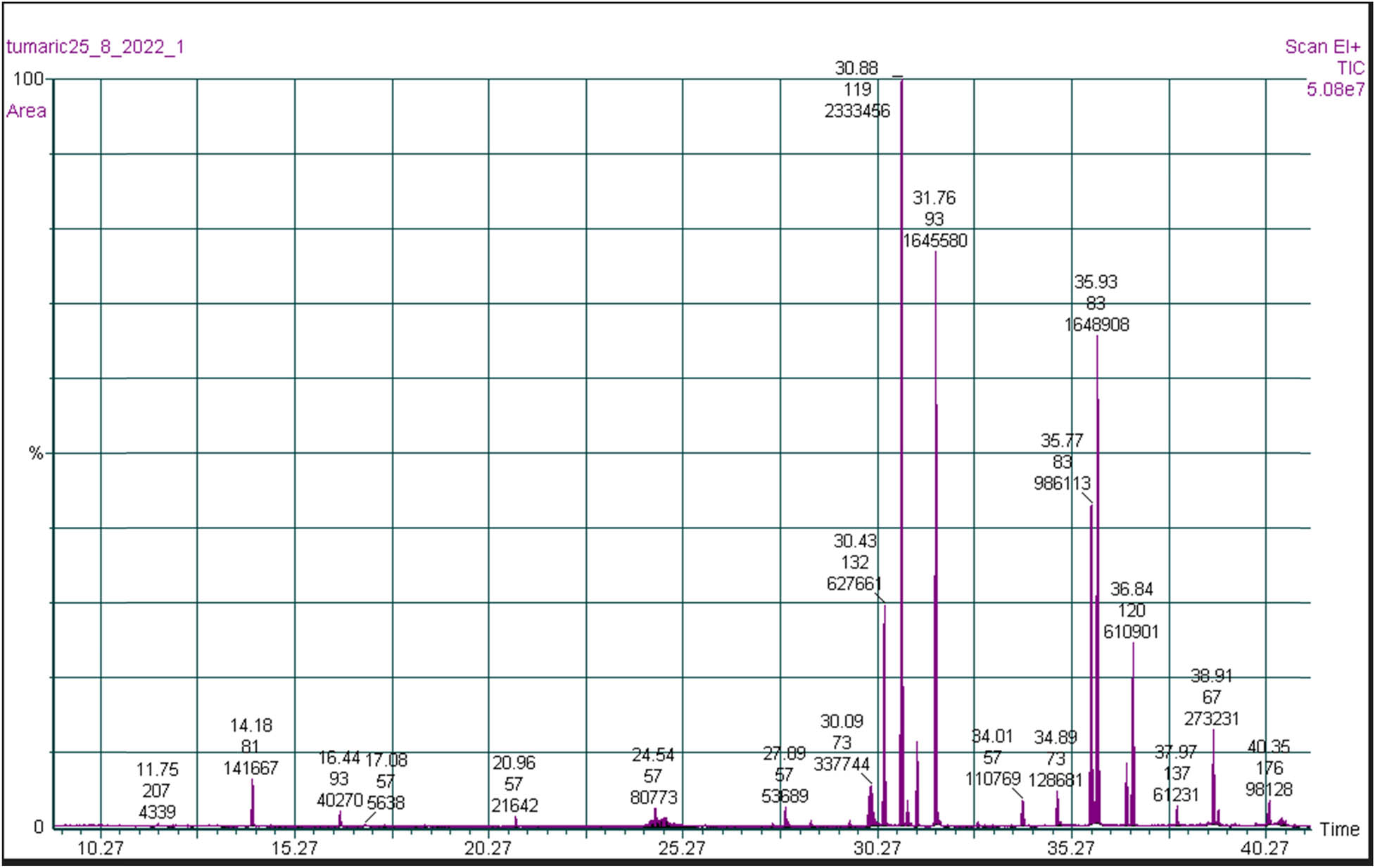Click the Area axis label
Viewport: 1375px width, 868px height.
coord(26,111)
